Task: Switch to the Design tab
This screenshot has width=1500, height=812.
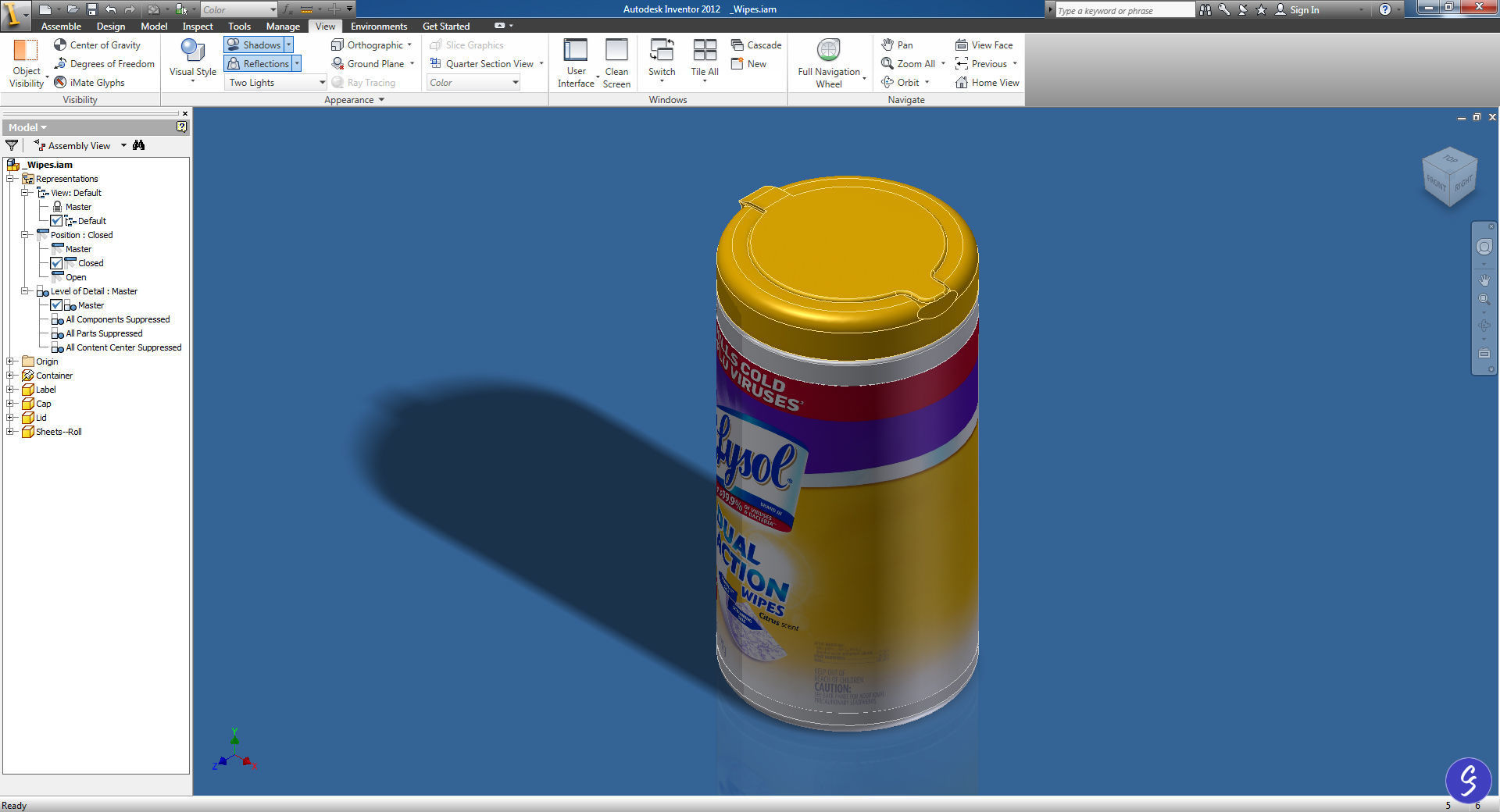Action: point(111,26)
